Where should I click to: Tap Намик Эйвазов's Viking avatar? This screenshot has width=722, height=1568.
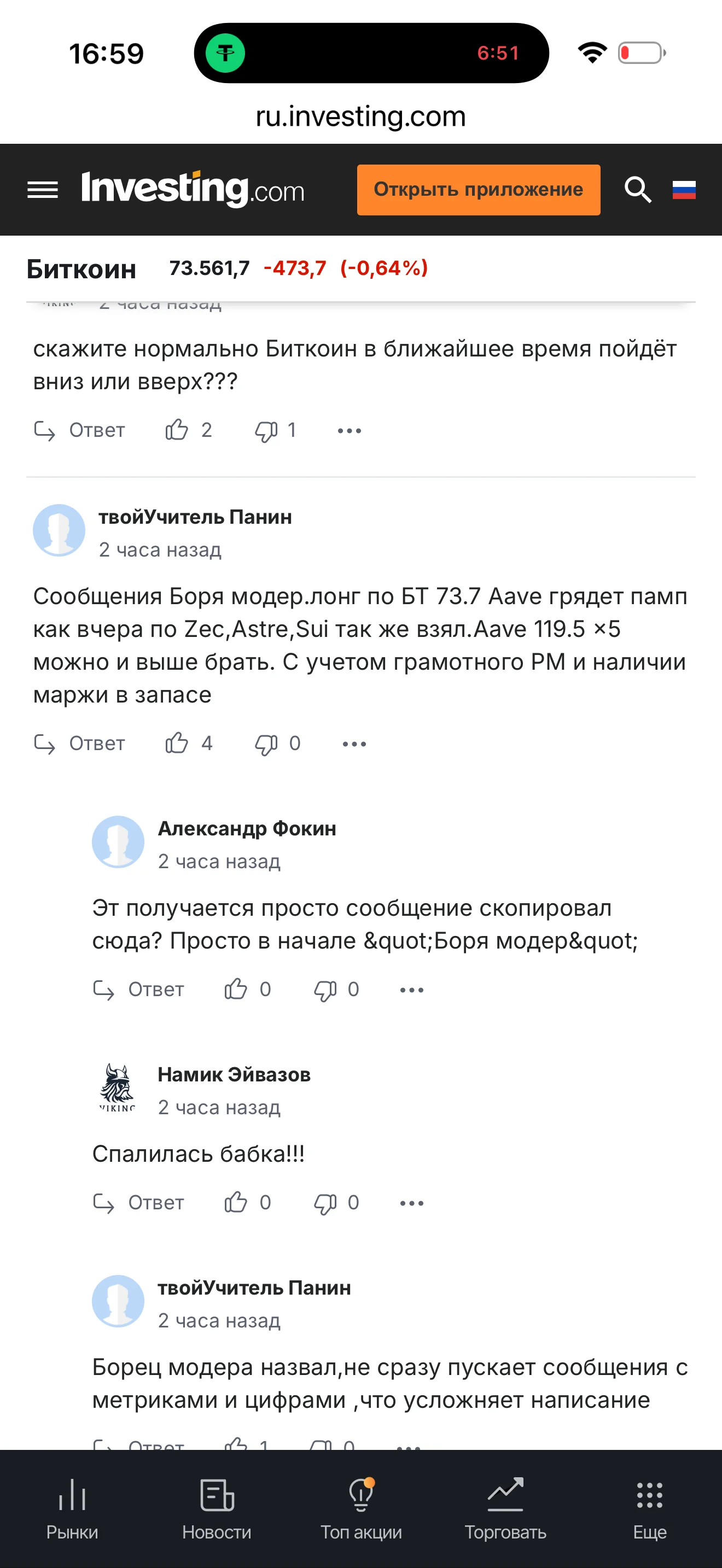118,1087
